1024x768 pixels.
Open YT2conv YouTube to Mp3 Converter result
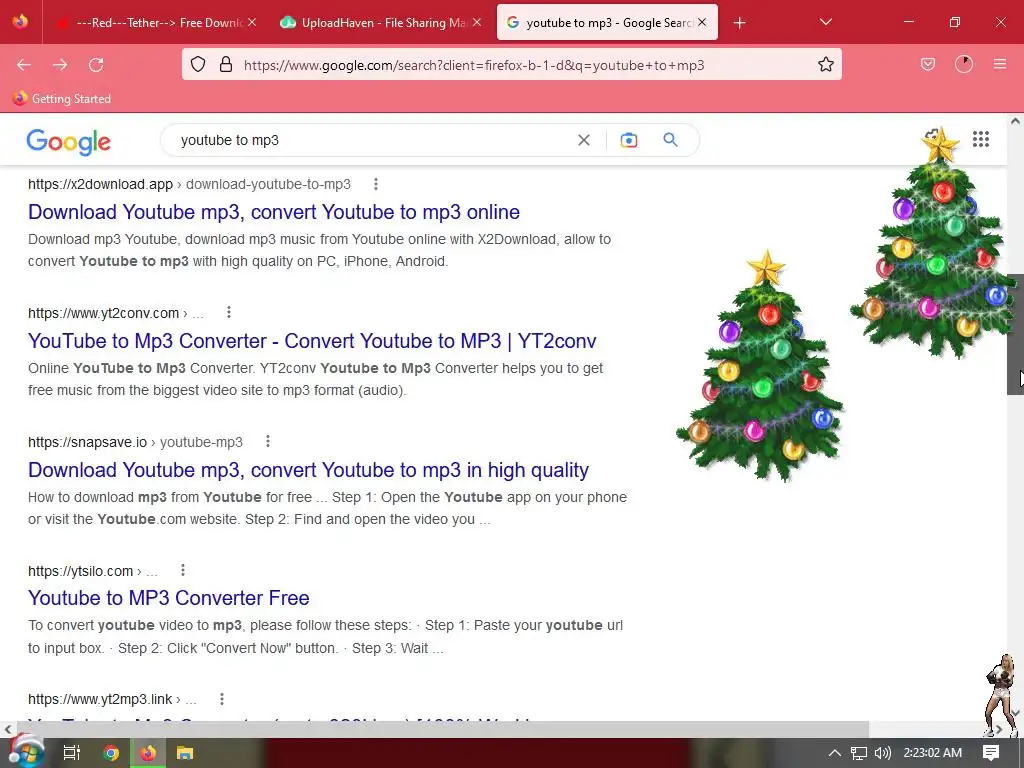pyautogui.click(x=312, y=341)
